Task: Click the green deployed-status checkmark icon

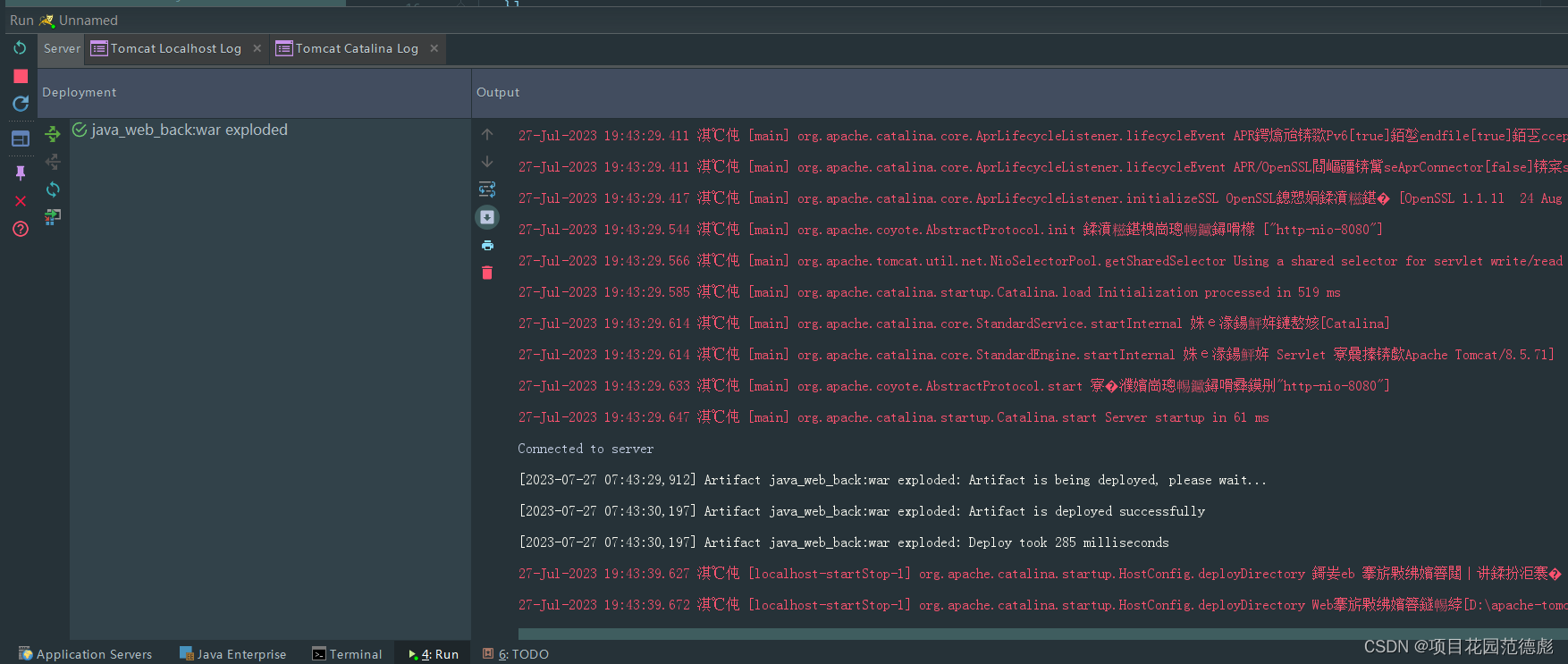Action: click(80, 130)
